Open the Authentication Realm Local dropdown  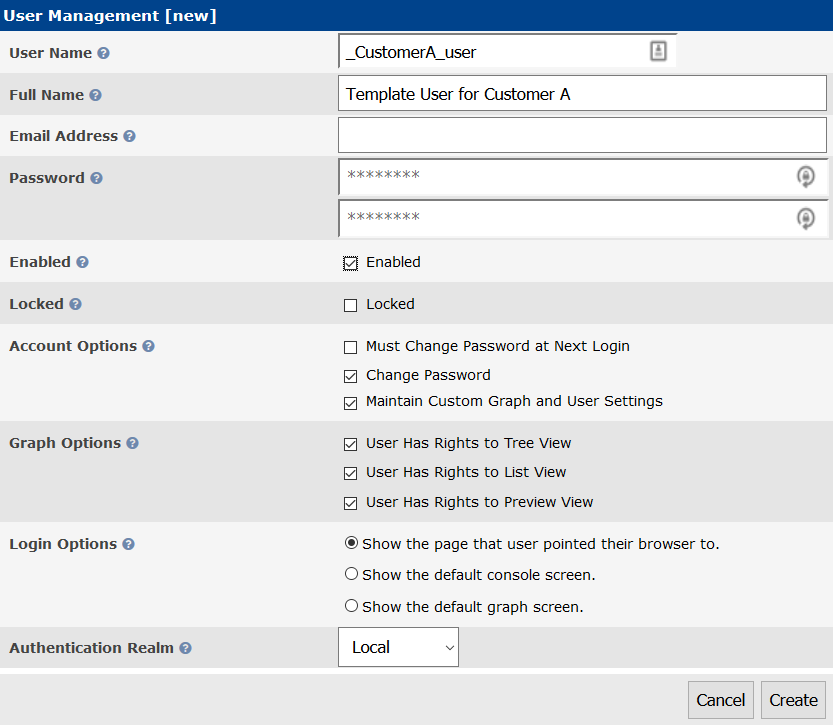point(398,647)
